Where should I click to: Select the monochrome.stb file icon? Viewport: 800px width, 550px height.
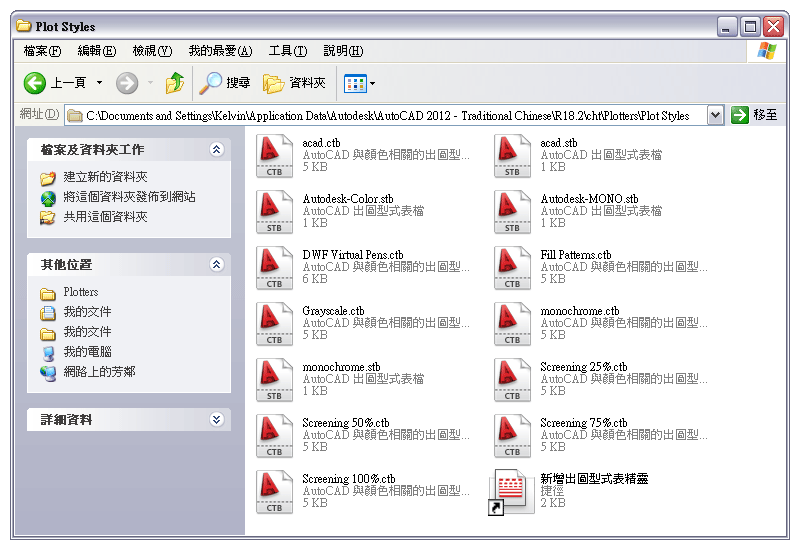coord(274,380)
